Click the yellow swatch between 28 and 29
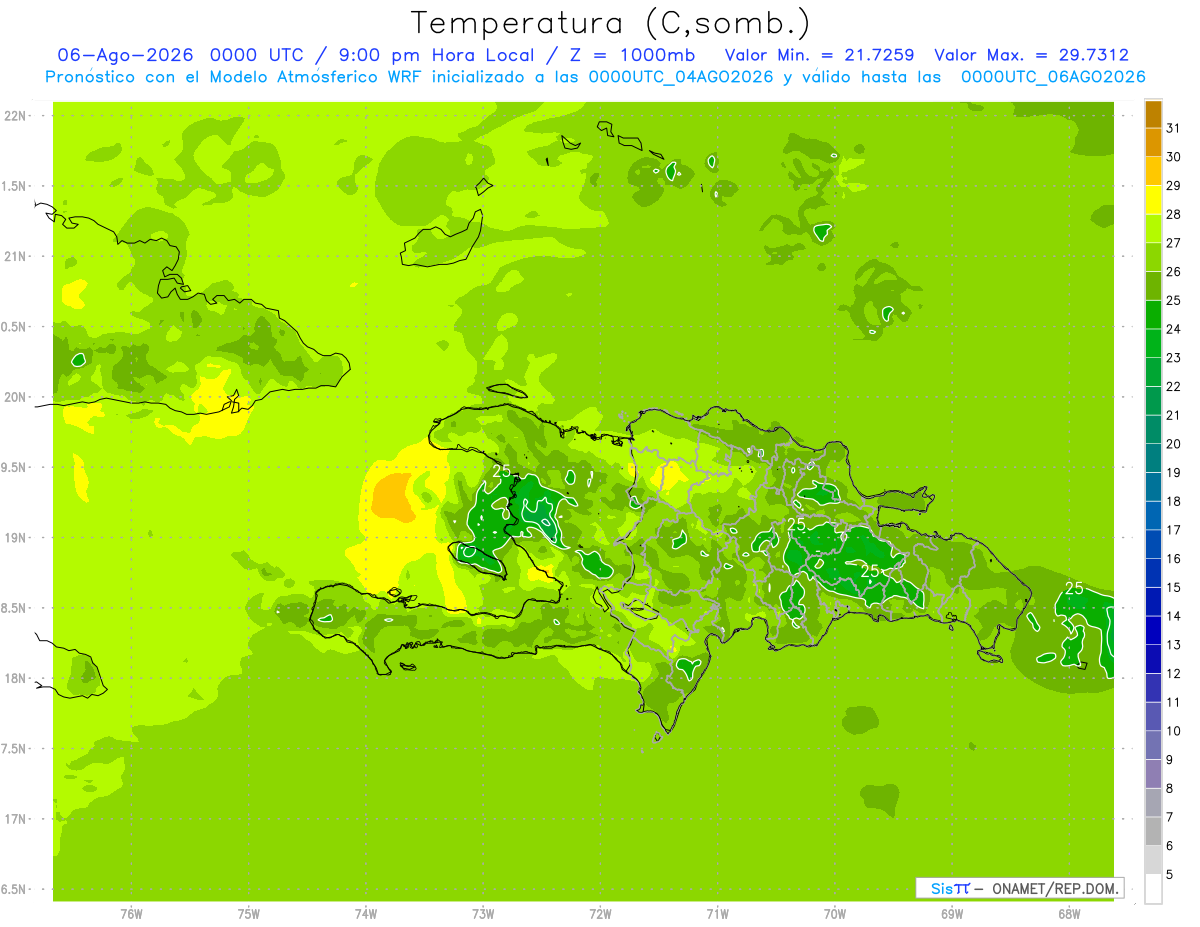1200x927 pixels. coord(1153,200)
